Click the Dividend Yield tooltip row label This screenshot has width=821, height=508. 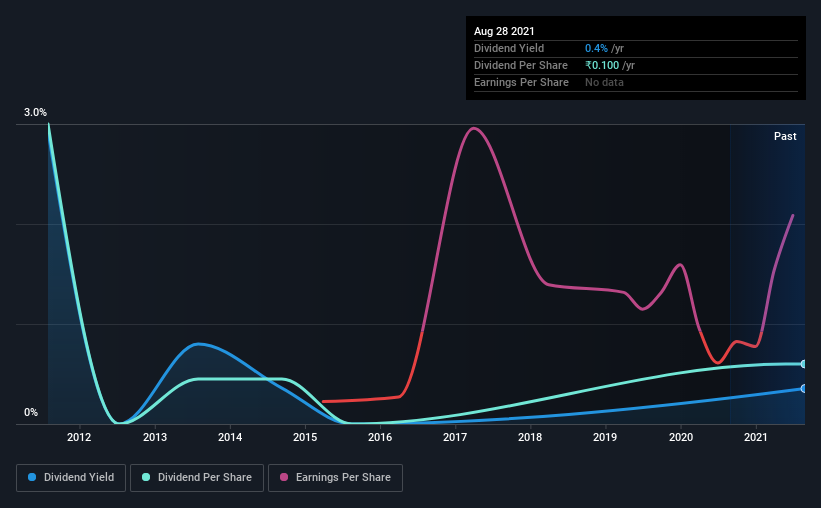point(509,48)
